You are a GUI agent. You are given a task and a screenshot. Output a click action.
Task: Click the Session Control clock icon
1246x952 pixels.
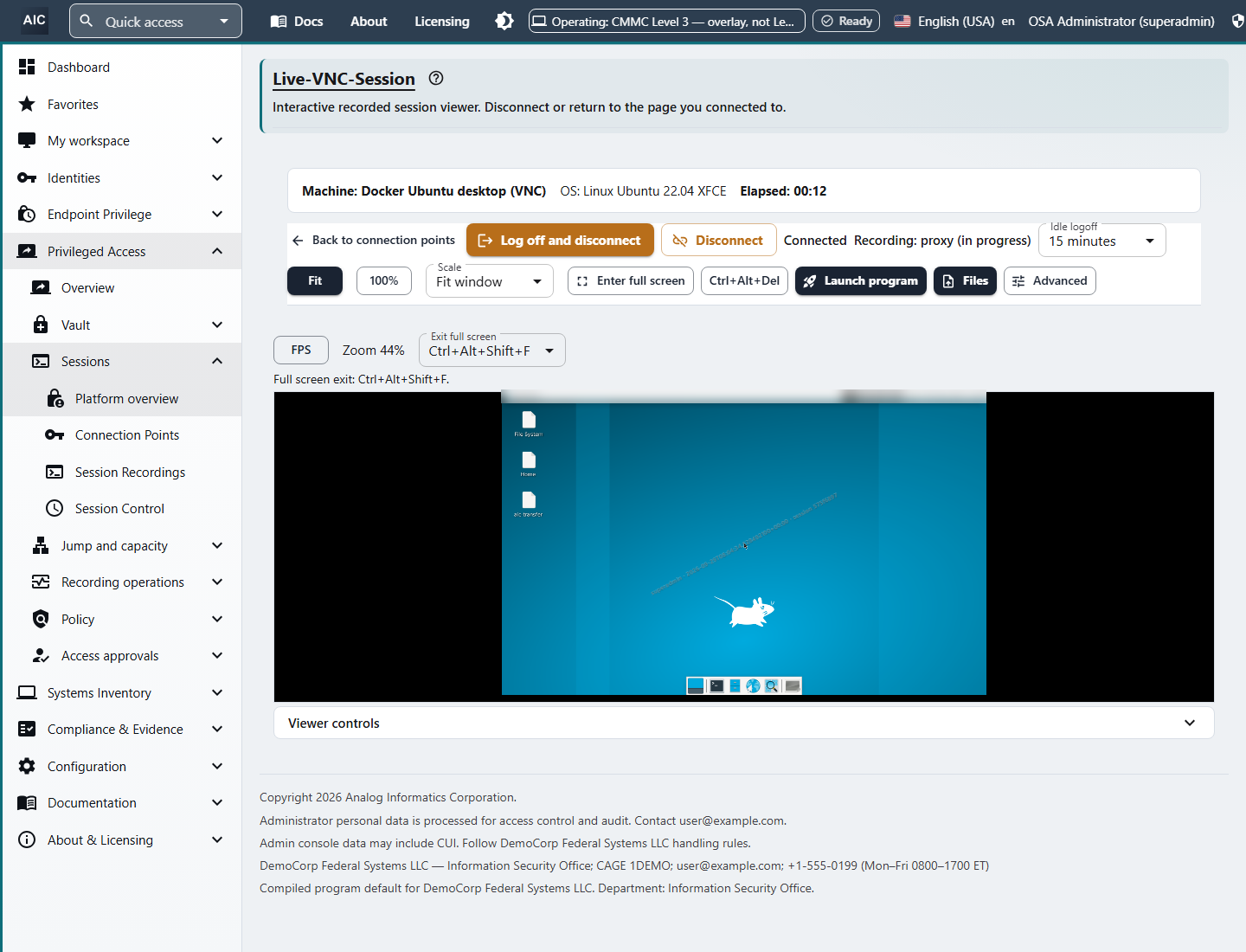point(55,508)
